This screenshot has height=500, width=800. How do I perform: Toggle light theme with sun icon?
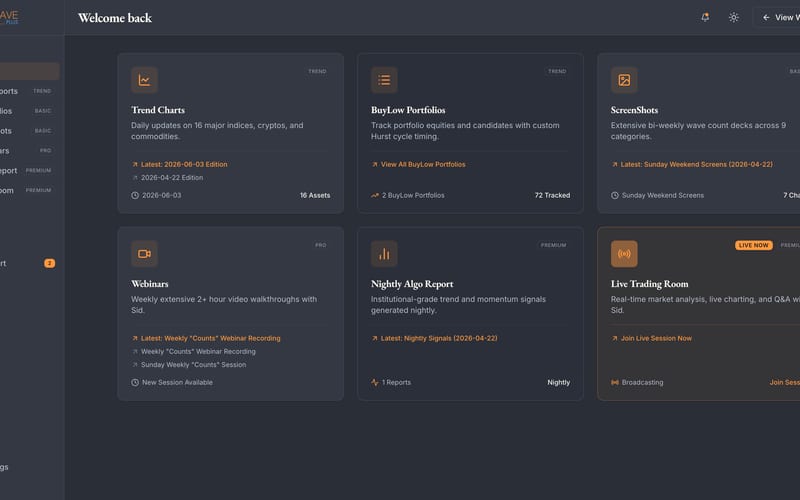coord(734,17)
